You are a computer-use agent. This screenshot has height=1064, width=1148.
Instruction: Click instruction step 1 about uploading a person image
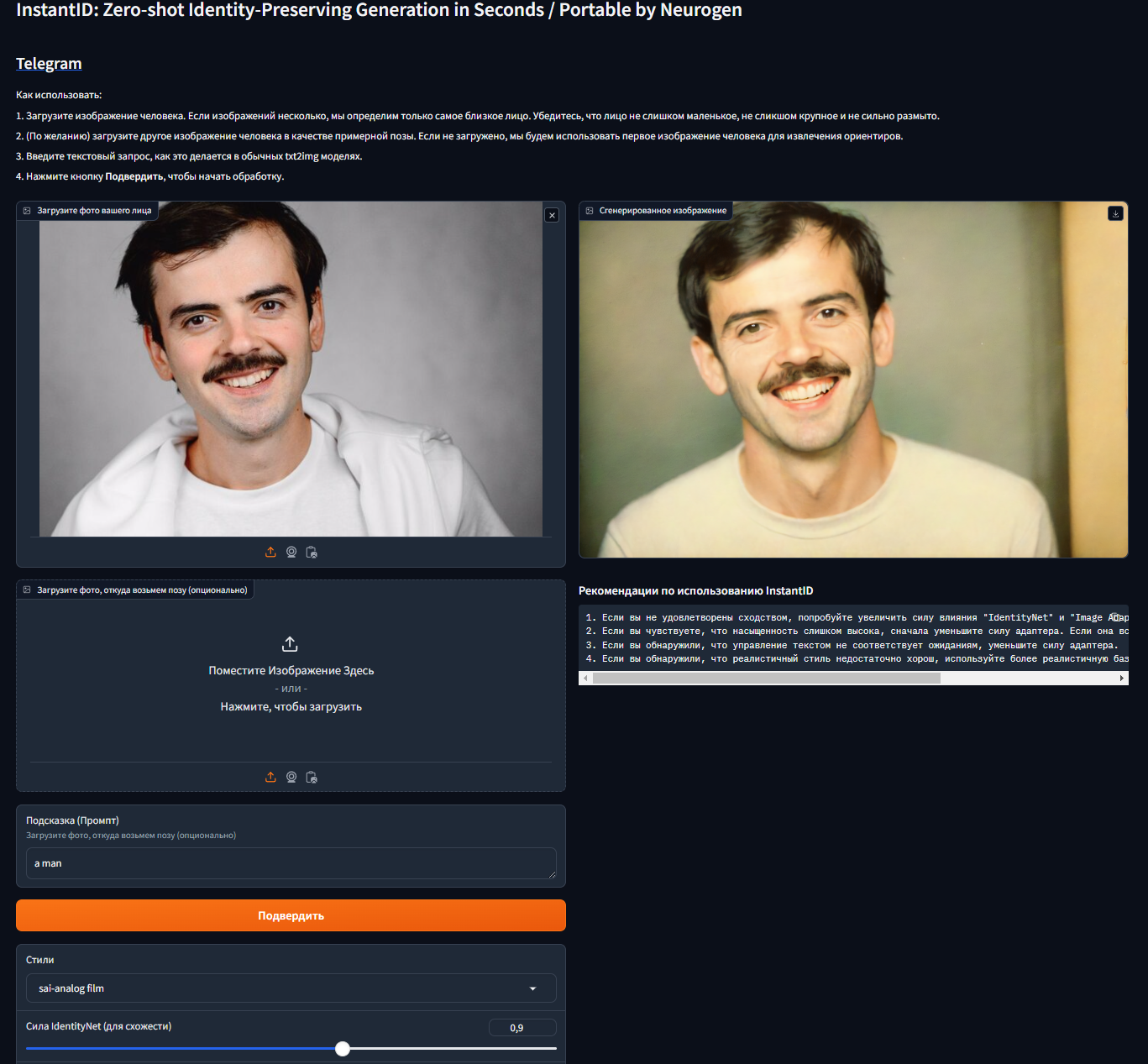478,116
